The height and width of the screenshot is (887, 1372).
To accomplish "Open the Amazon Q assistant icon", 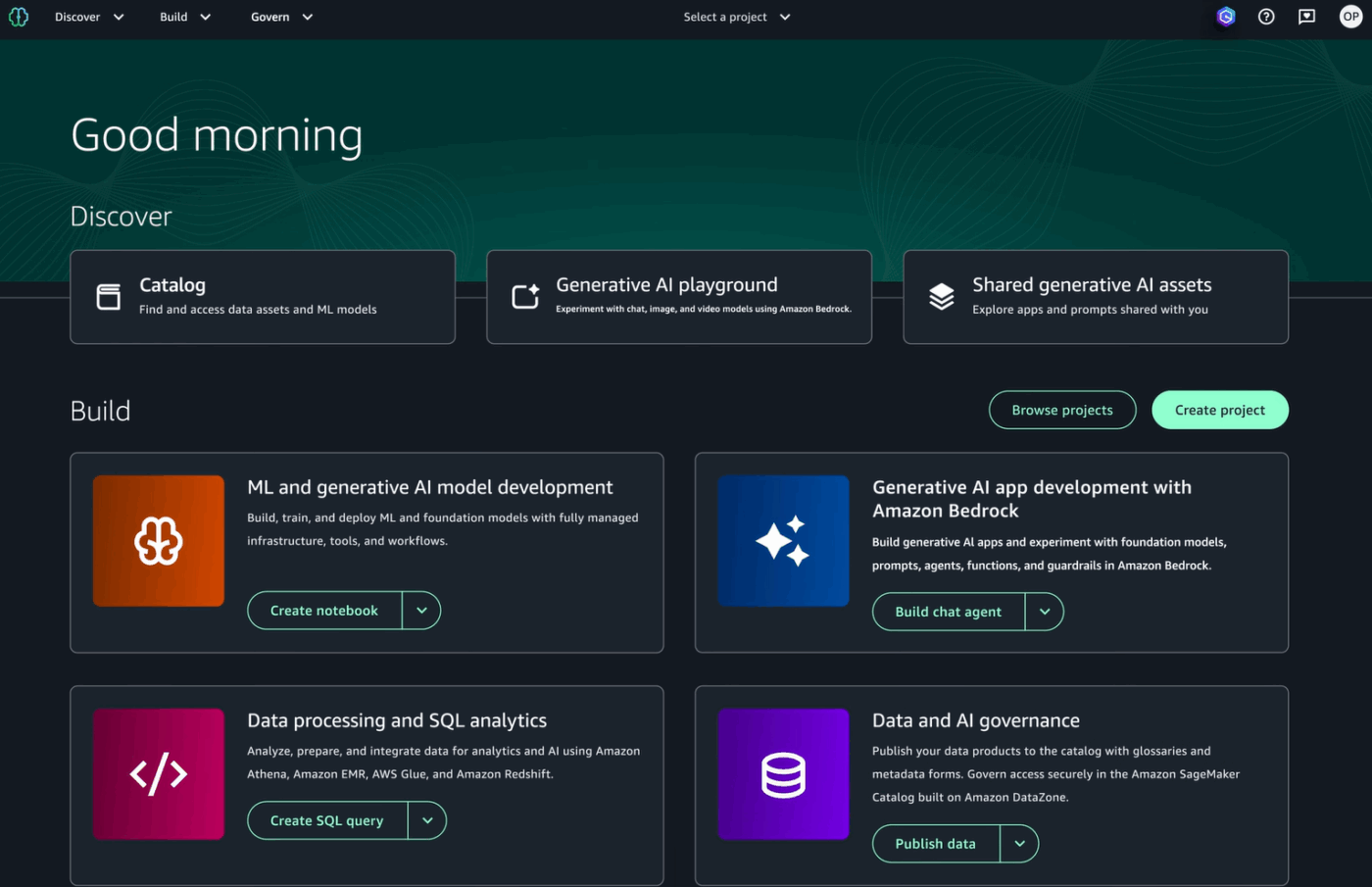I will point(1226,17).
